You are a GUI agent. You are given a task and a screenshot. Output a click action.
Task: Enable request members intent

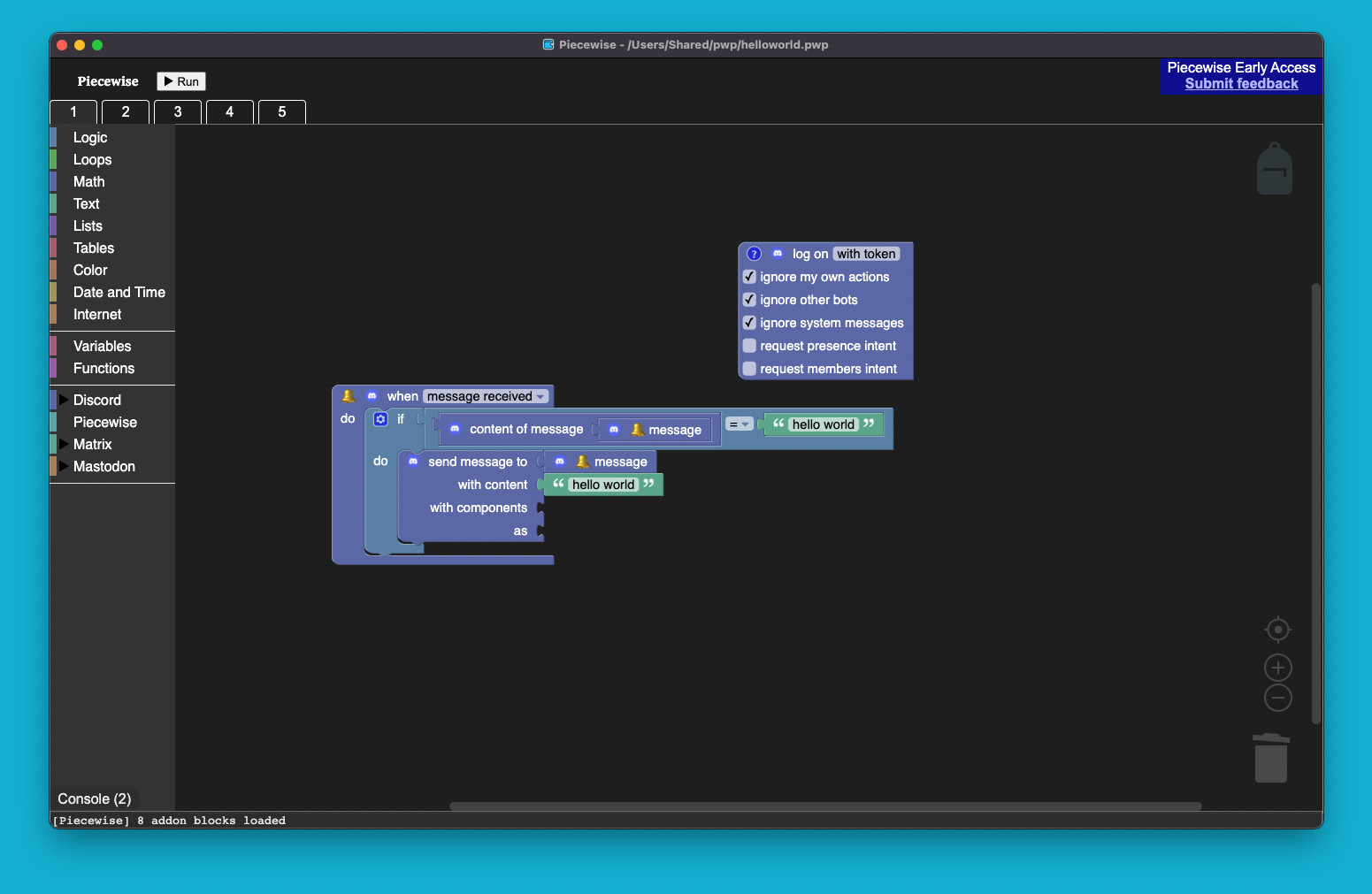tap(749, 369)
